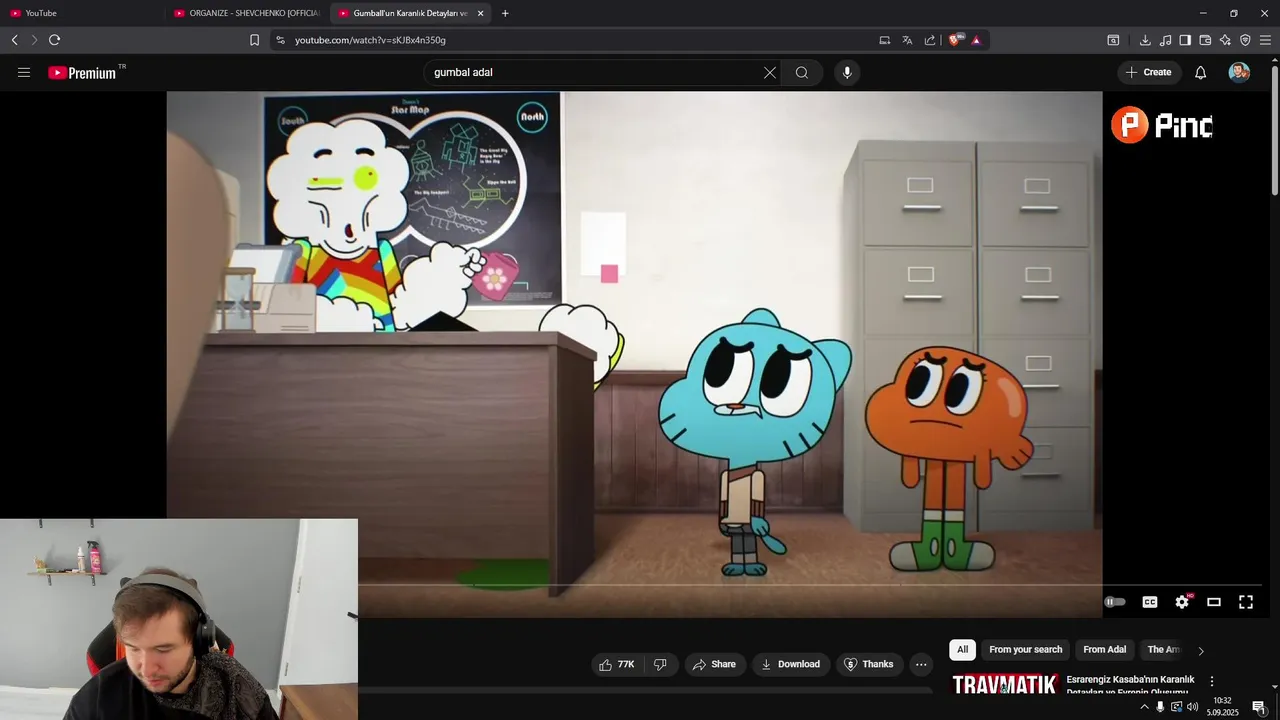Image resolution: width=1280 pixels, height=720 pixels.
Task: Close the Gumball'un Karanlık Detayları tab
Action: (481, 13)
